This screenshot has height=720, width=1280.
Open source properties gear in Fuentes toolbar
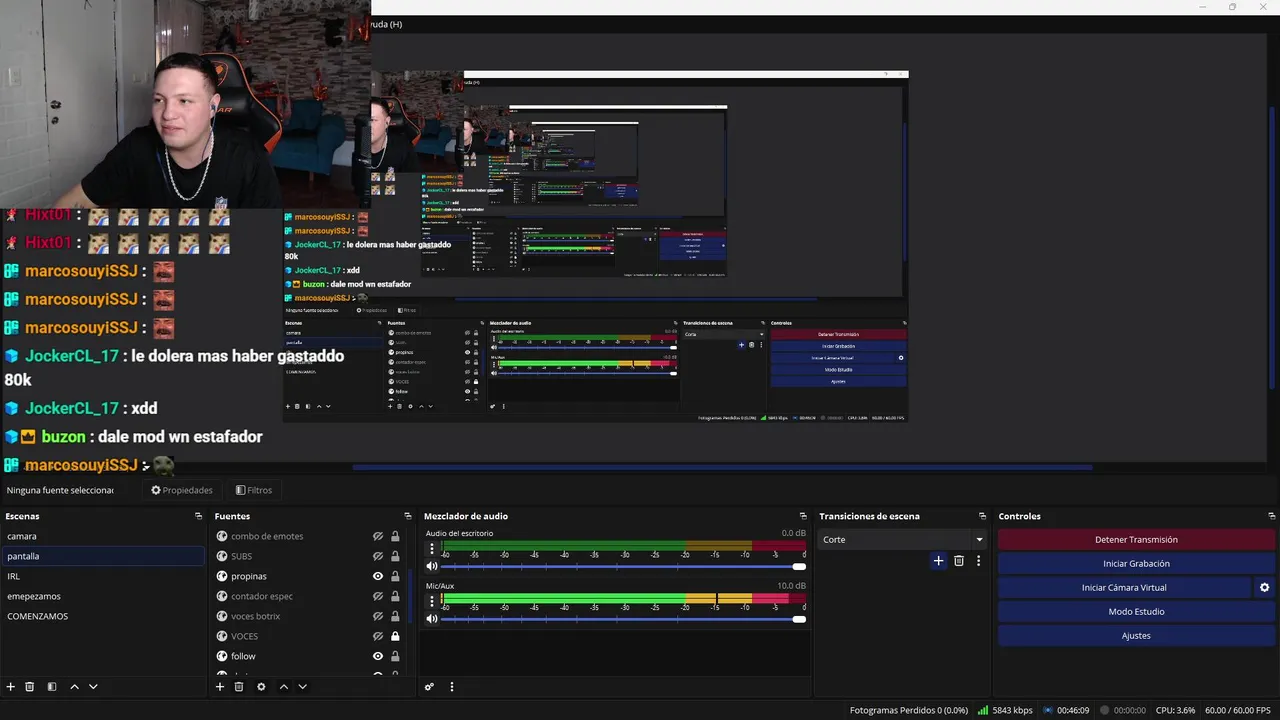(x=261, y=687)
